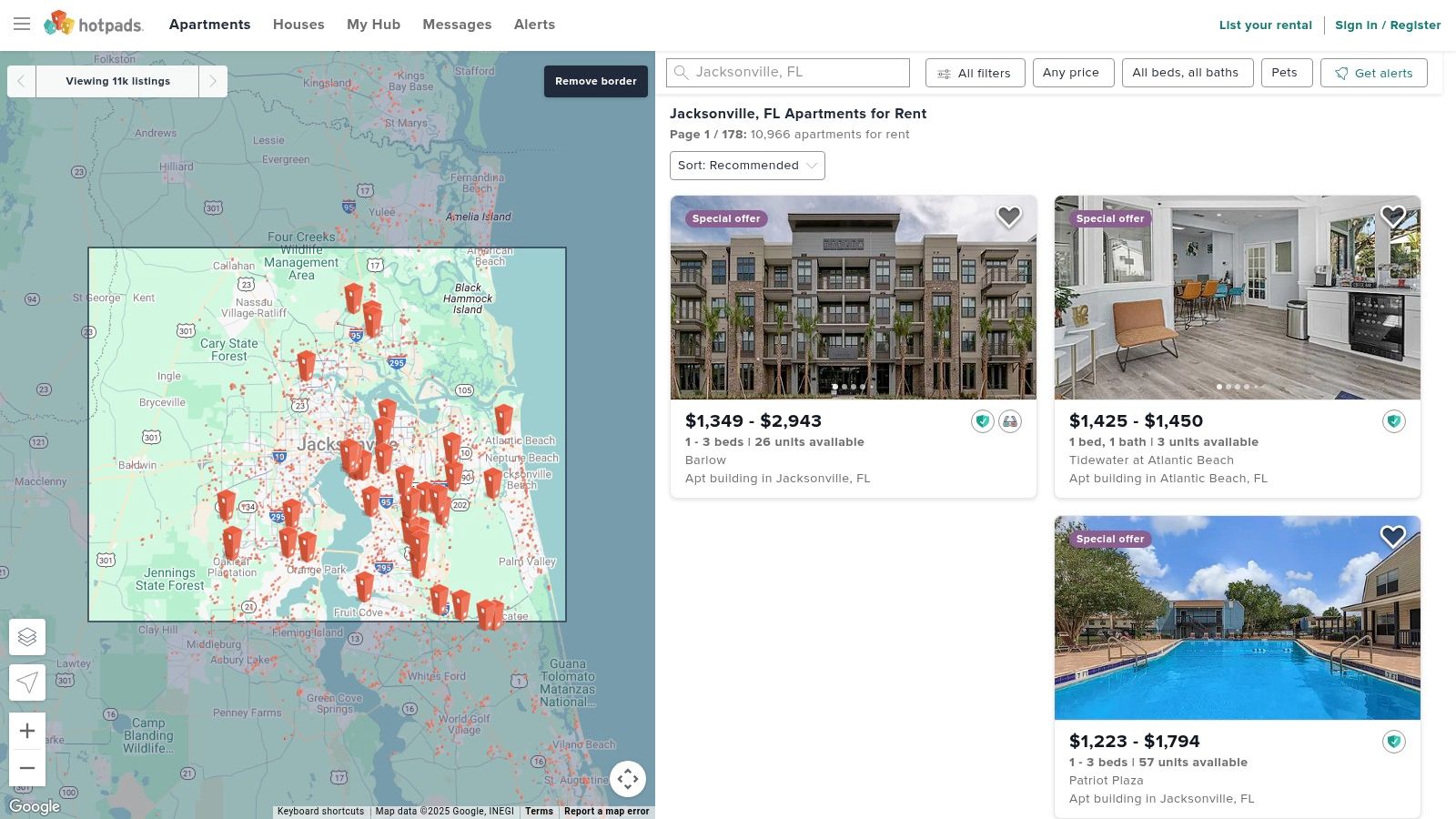Go to the Apartments tab
Image resolution: width=1456 pixels, height=819 pixels.
click(x=209, y=25)
